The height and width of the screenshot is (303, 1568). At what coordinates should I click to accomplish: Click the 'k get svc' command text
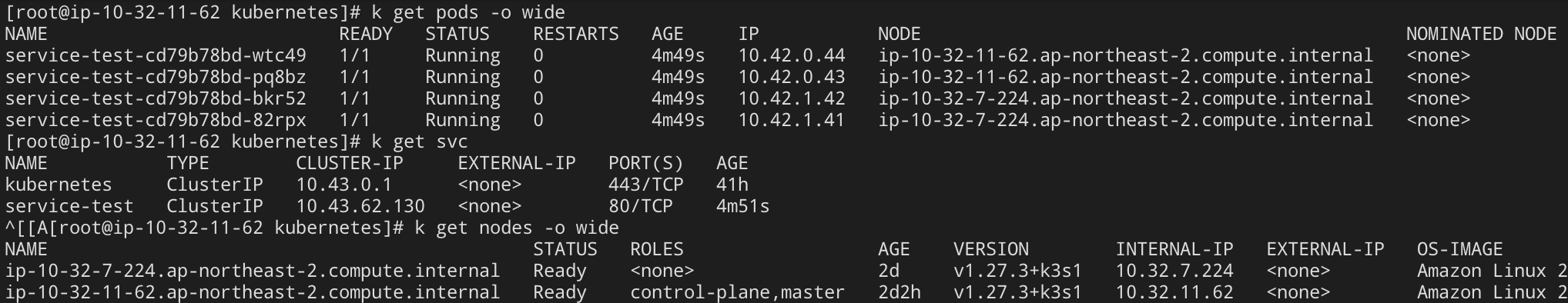(x=420, y=142)
